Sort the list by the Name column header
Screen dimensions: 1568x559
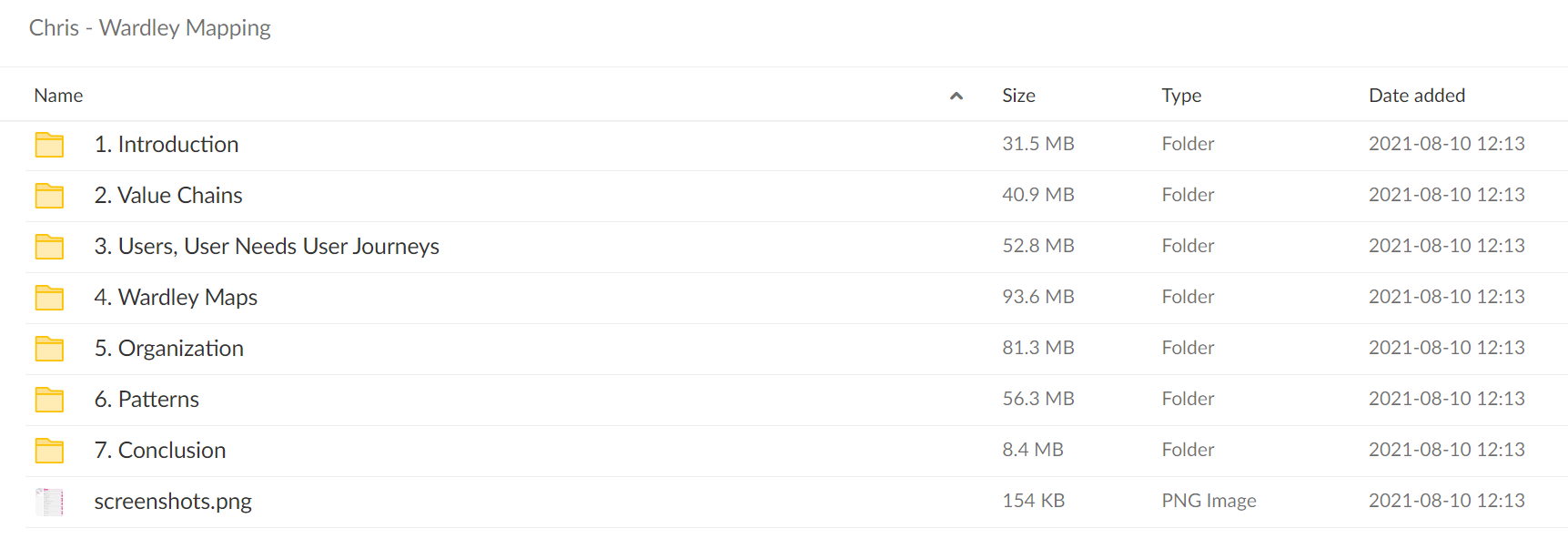click(x=58, y=96)
